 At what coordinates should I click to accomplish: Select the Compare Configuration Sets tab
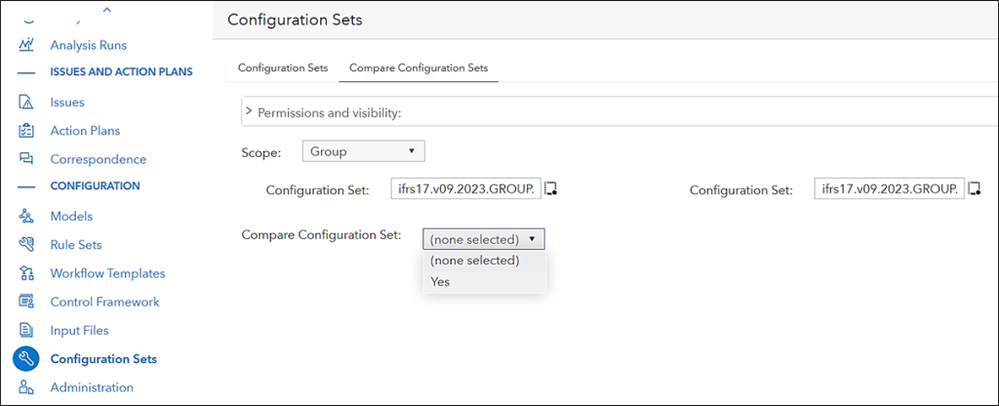[419, 67]
